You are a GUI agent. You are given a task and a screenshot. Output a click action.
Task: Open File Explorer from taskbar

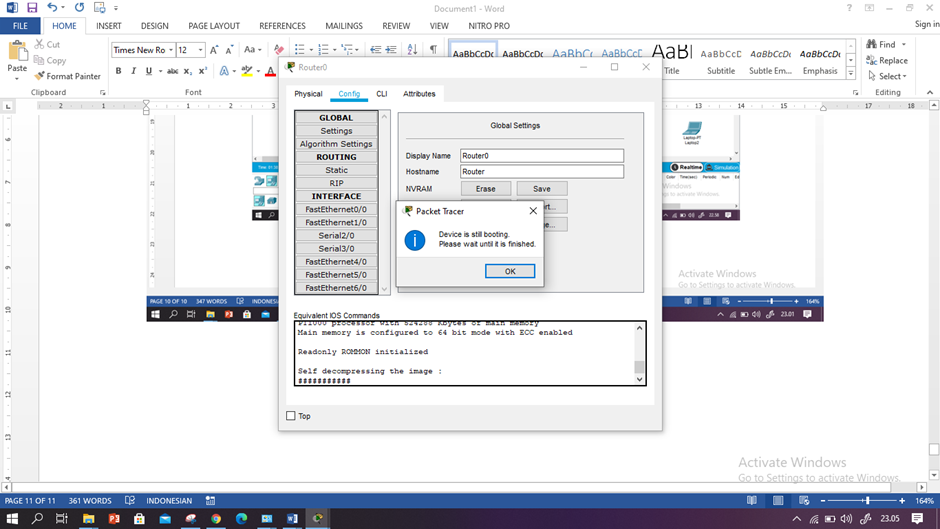[88, 518]
